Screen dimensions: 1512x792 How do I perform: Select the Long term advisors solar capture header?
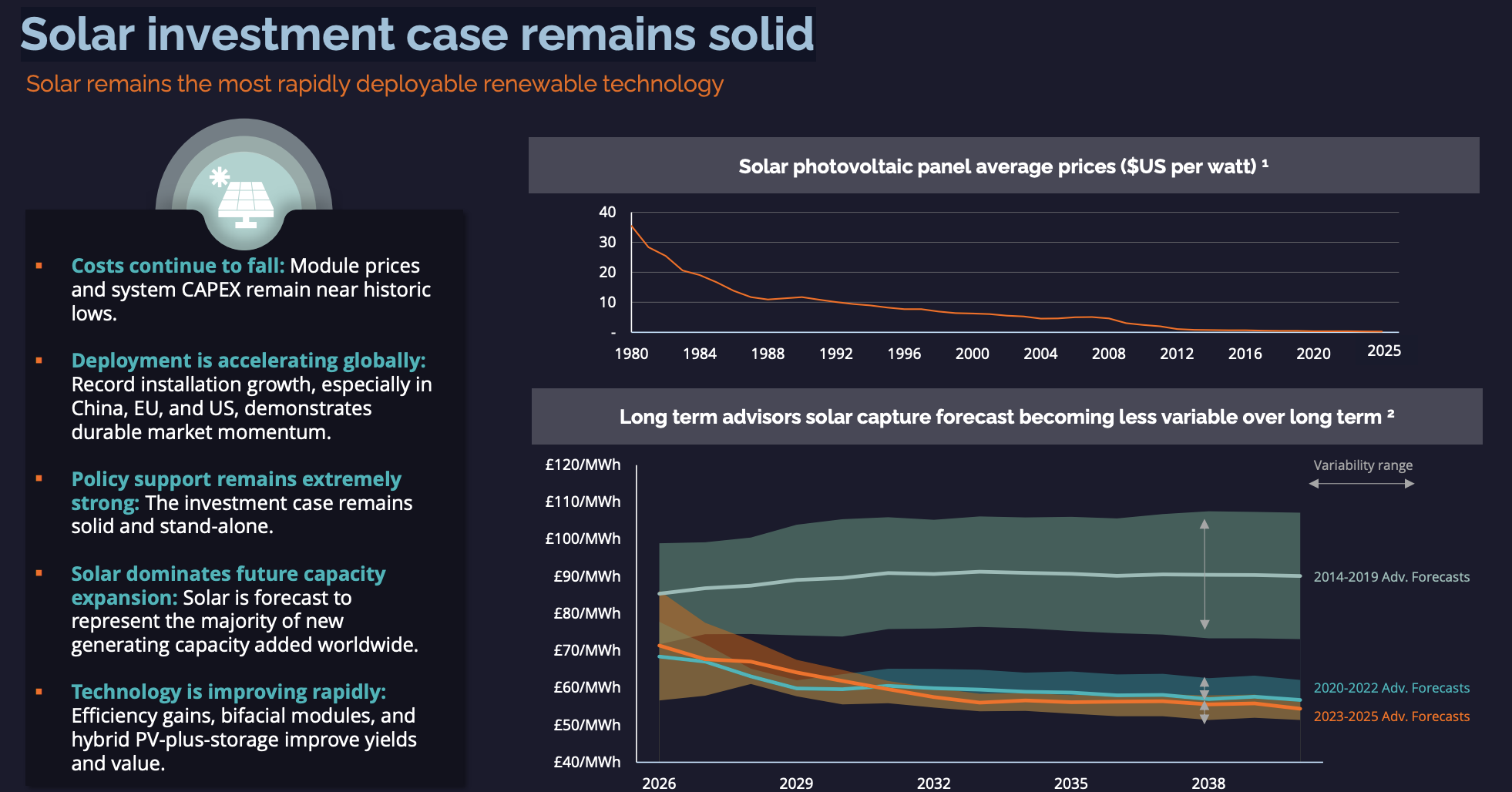(x=1006, y=417)
